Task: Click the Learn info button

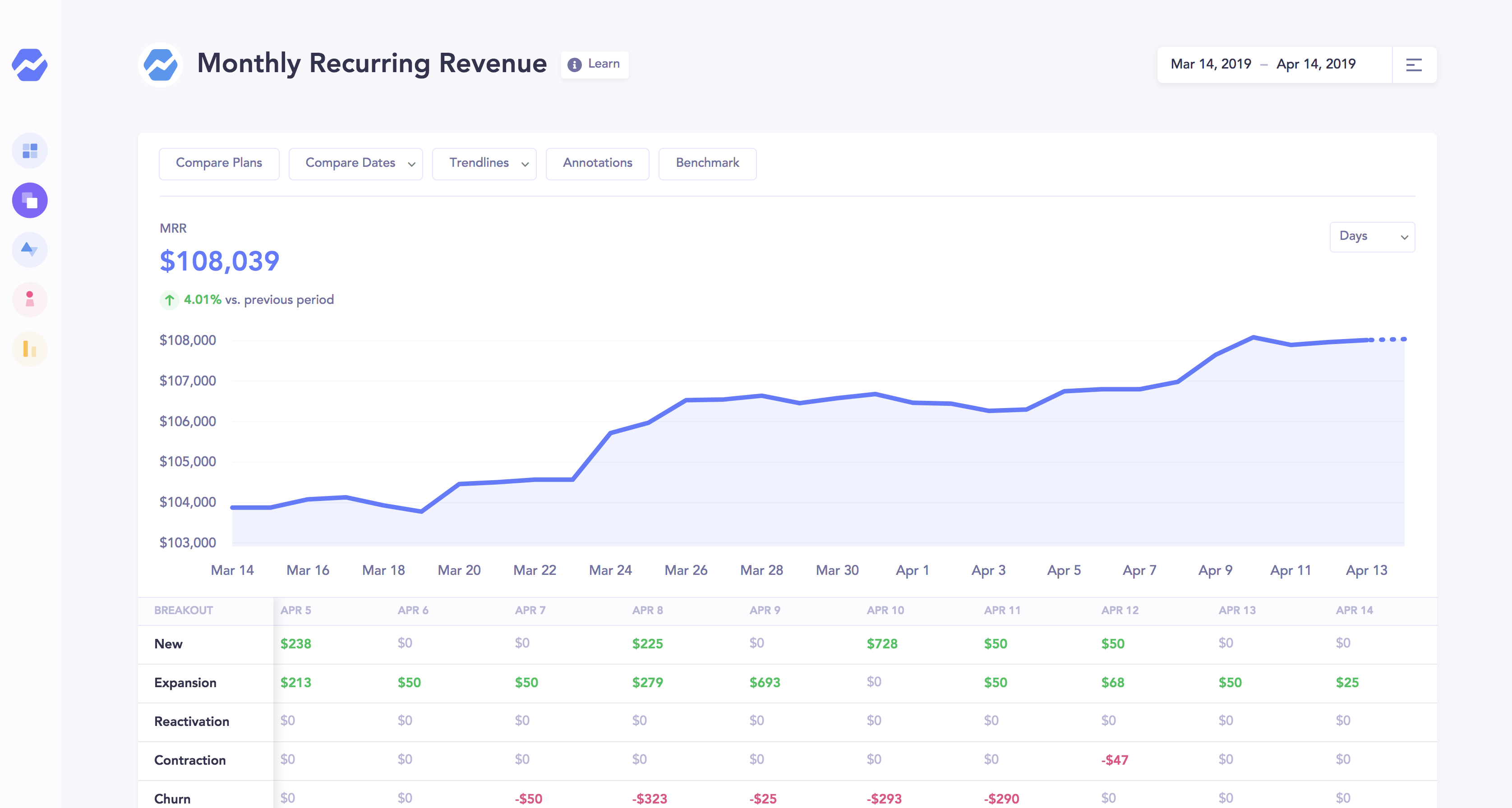Action: 595,64
